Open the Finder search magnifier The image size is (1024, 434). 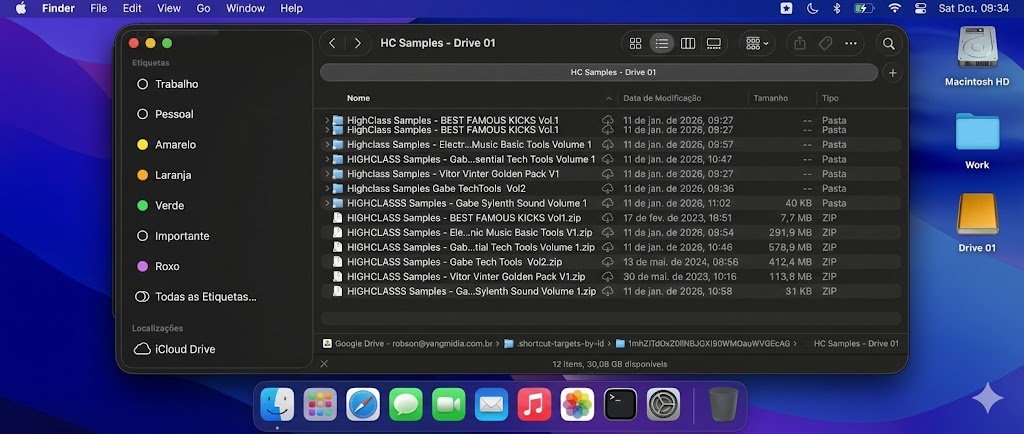pyautogui.click(x=888, y=44)
